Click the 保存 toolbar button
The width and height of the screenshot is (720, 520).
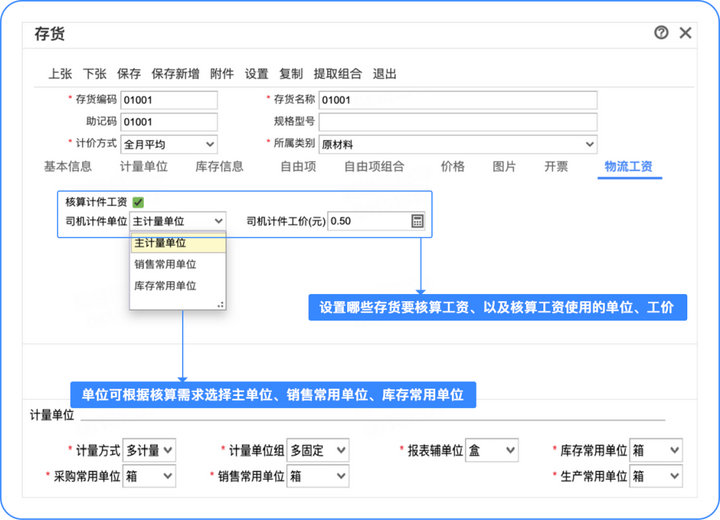tap(129, 73)
